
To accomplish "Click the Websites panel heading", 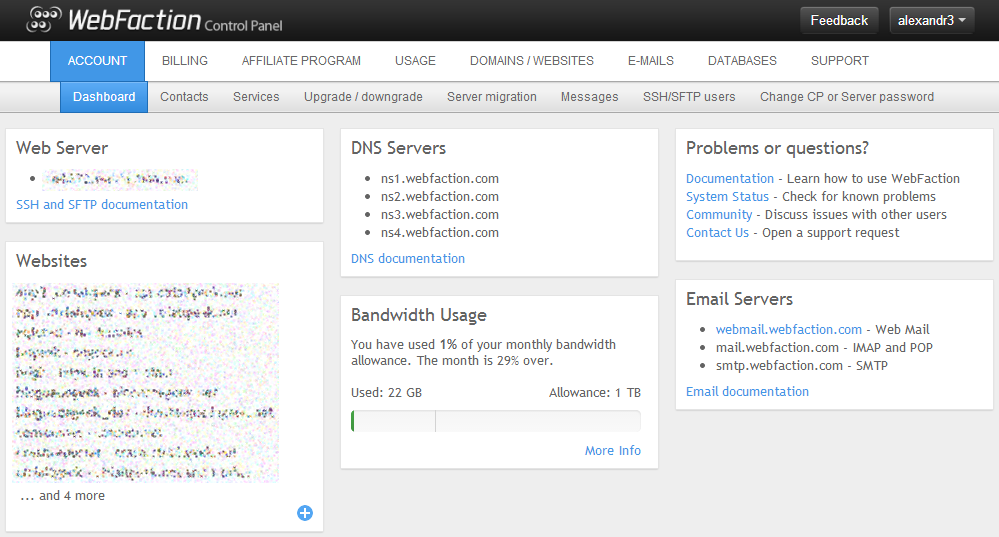I will (x=52, y=261).
